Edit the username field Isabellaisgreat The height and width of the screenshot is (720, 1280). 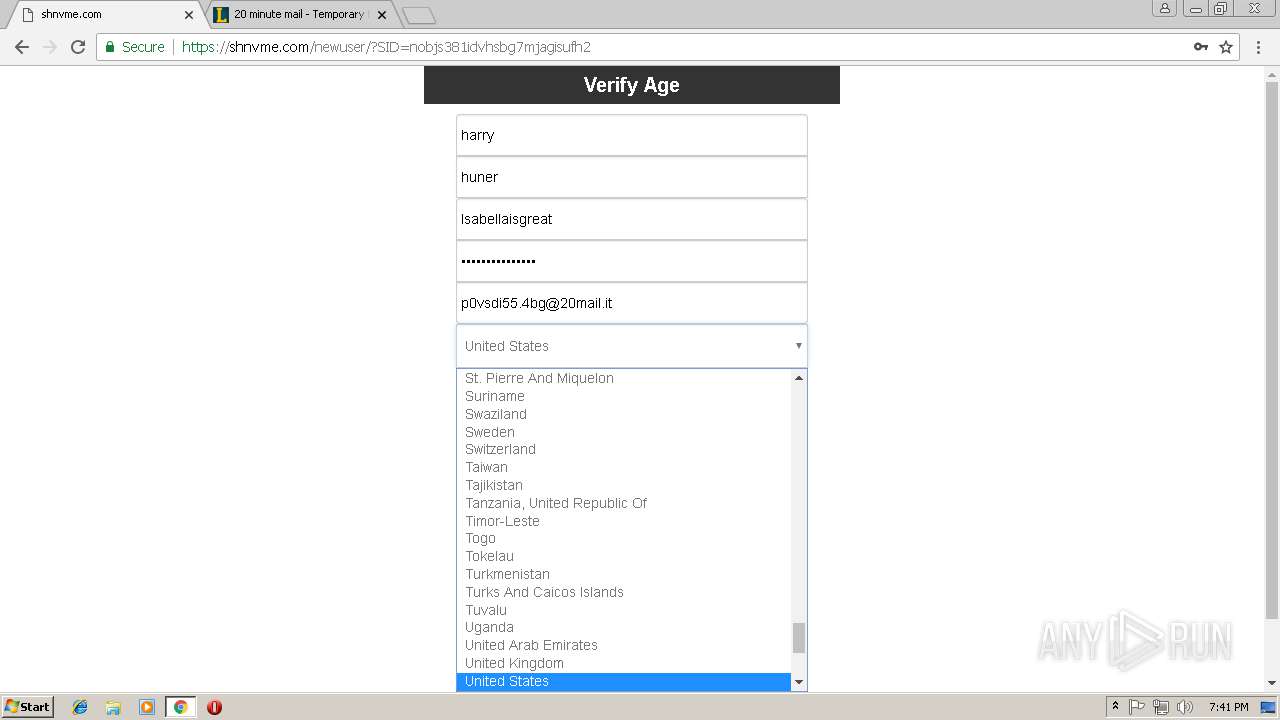(632, 219)
